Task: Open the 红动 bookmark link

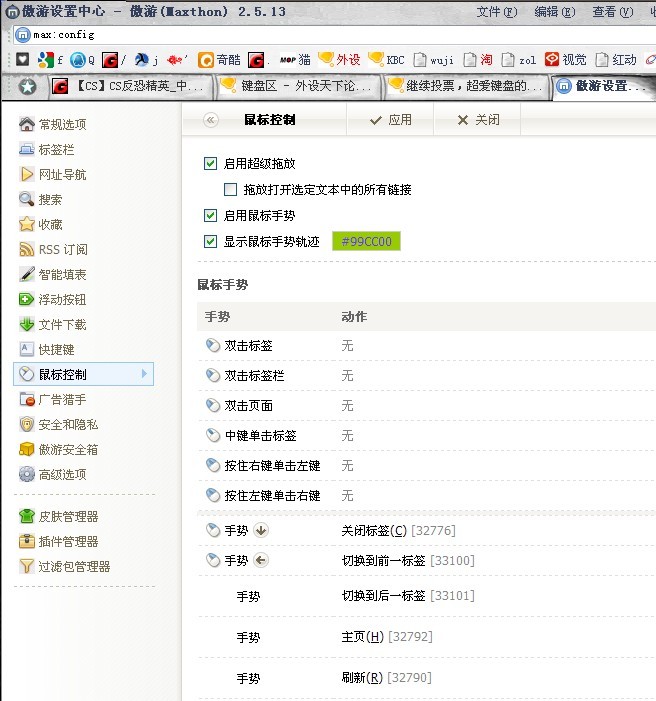Action: point(616,59)
